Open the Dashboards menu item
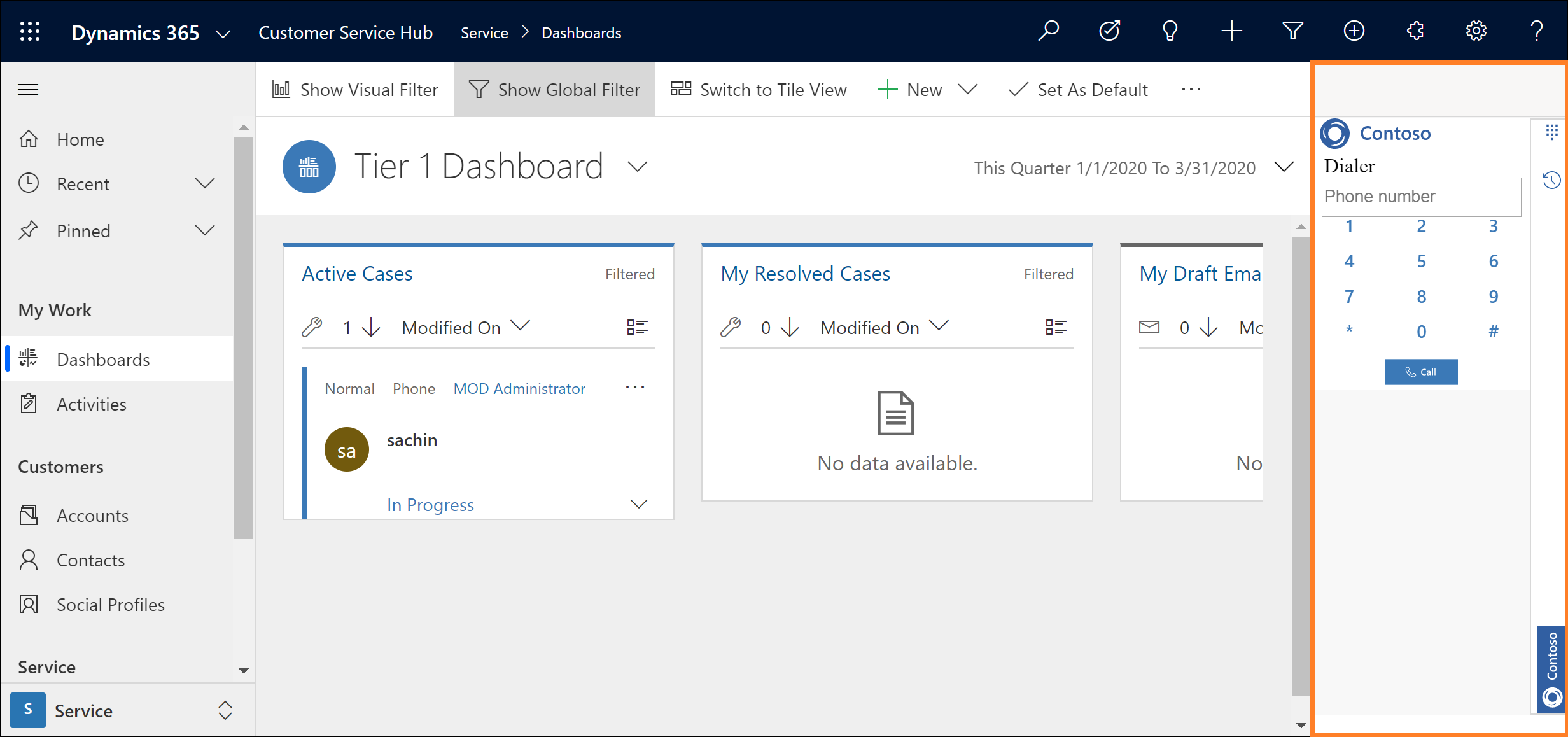The height and width of the screenshot is (737, 1568). coord(104,359)
